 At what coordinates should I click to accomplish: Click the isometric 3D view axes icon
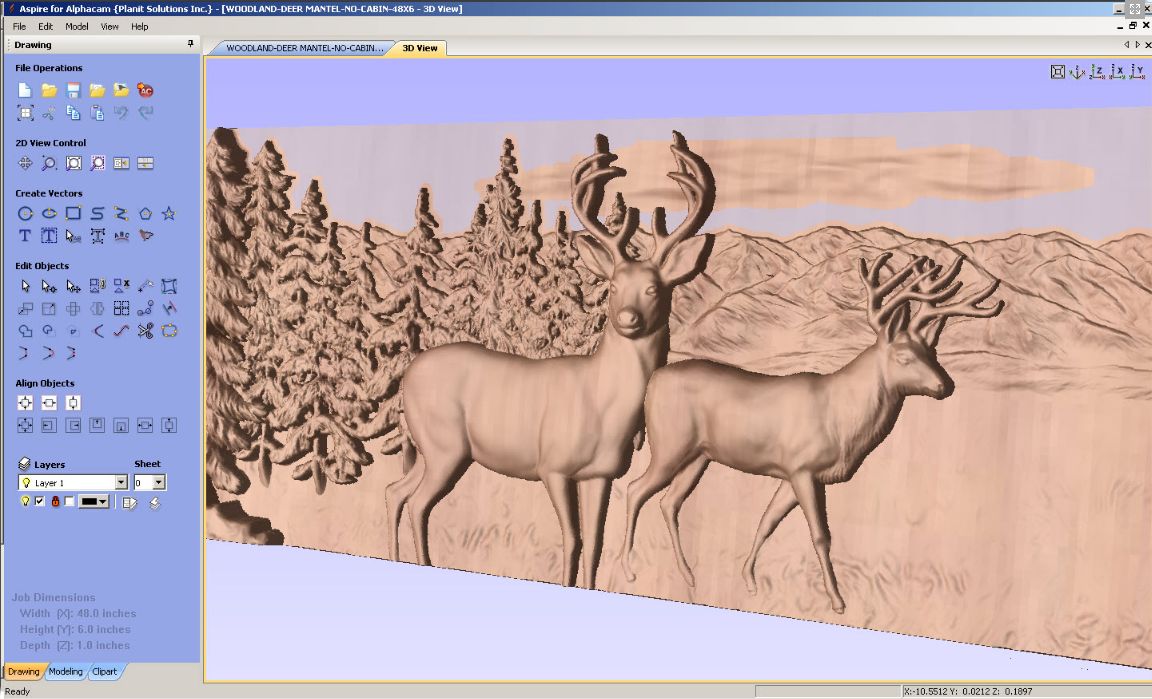1077,71
